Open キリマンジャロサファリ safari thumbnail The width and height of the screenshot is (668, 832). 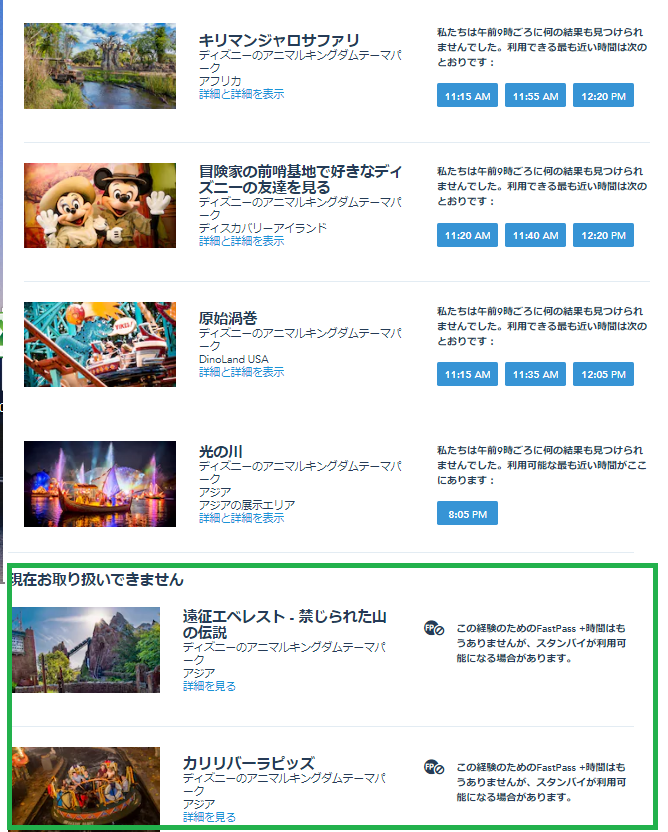point(100,66)
